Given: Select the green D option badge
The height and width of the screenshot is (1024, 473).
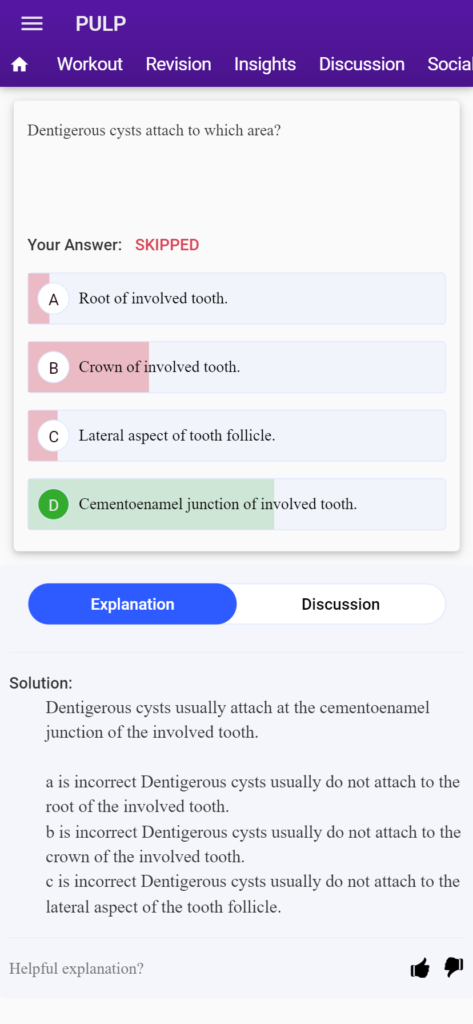Looking at the screenshot, I should coord(54,504).
